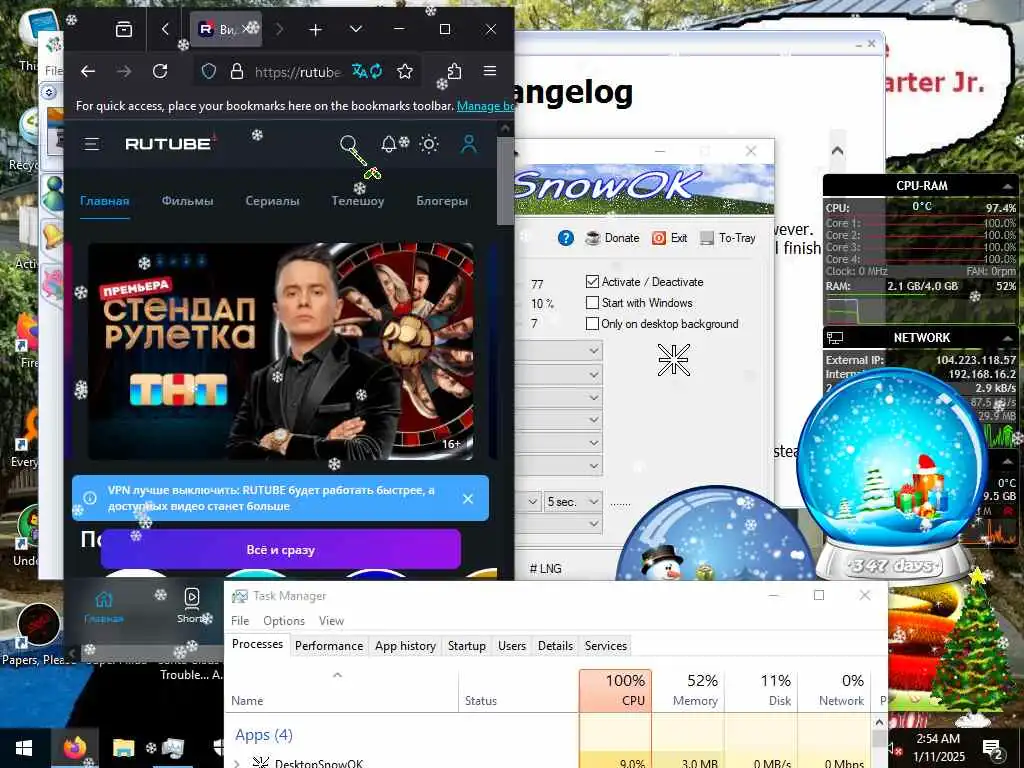Open Task Manager Options menu
This screenshot has width=1024, height=768.
[x=284, y=620]
